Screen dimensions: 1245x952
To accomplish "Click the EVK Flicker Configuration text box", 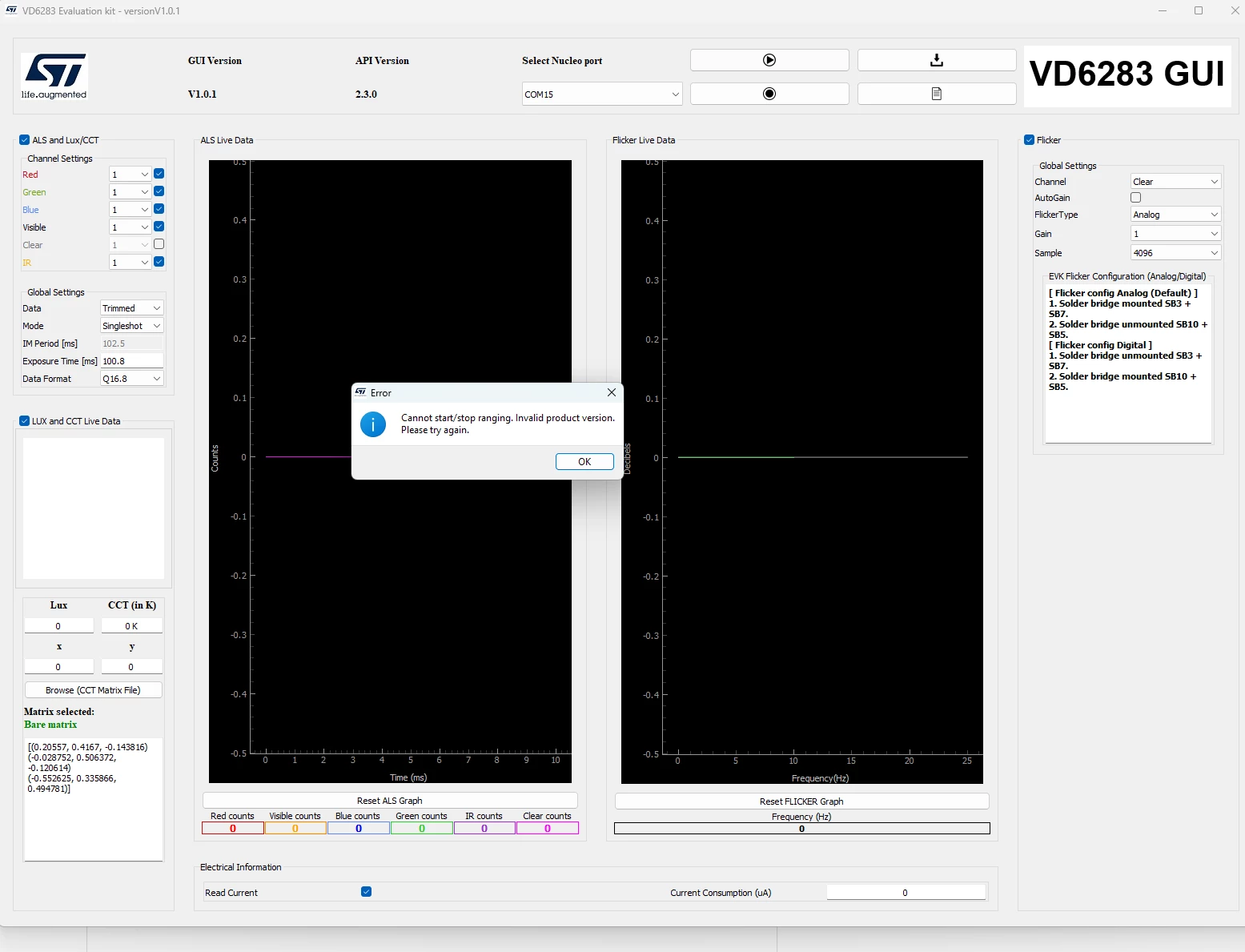I will click(1129, 363).
